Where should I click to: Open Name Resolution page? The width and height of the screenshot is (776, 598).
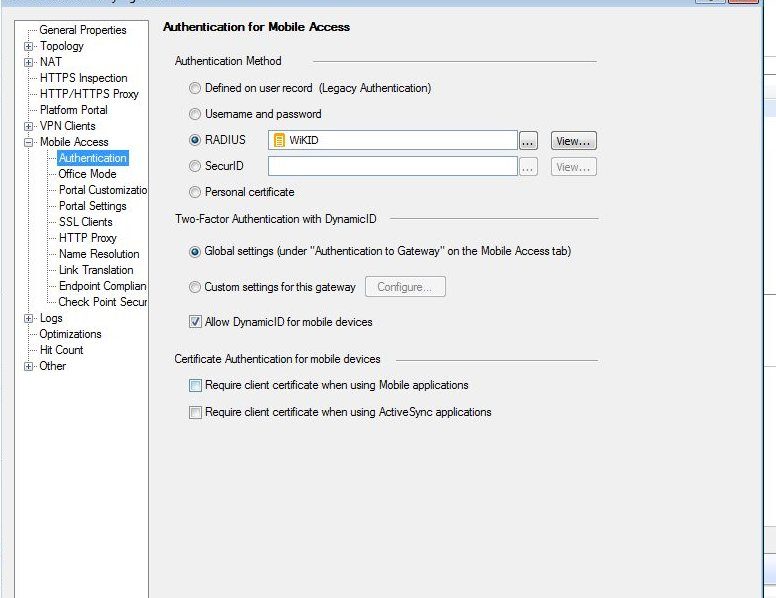point(99,254)
